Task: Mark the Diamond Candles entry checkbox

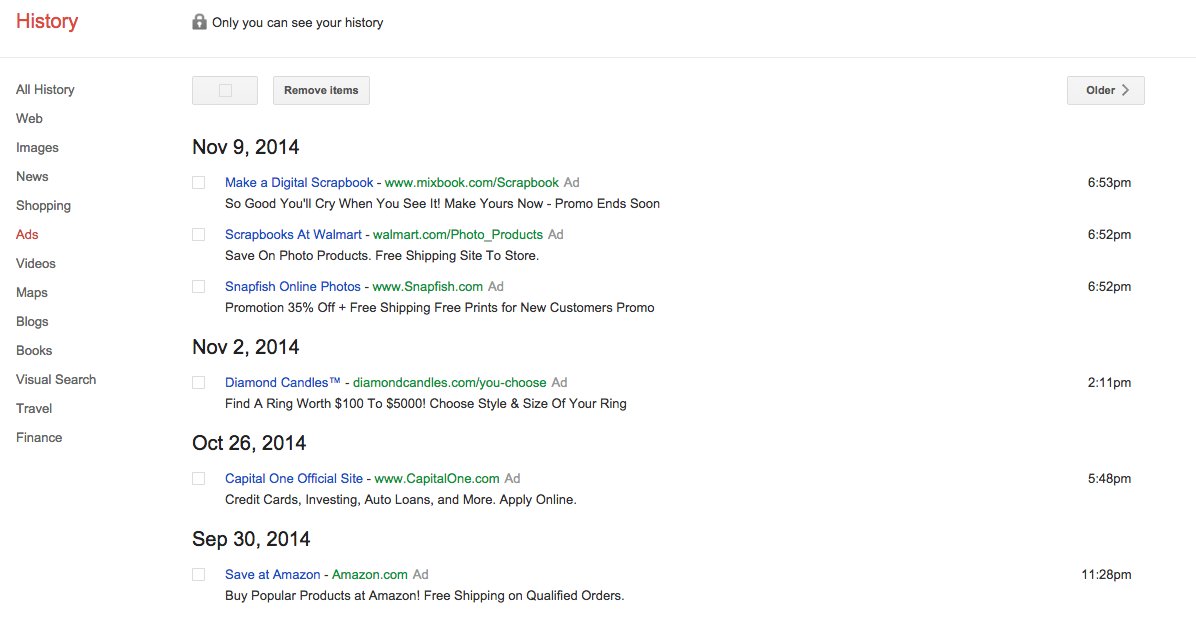Action: (199, 383)
